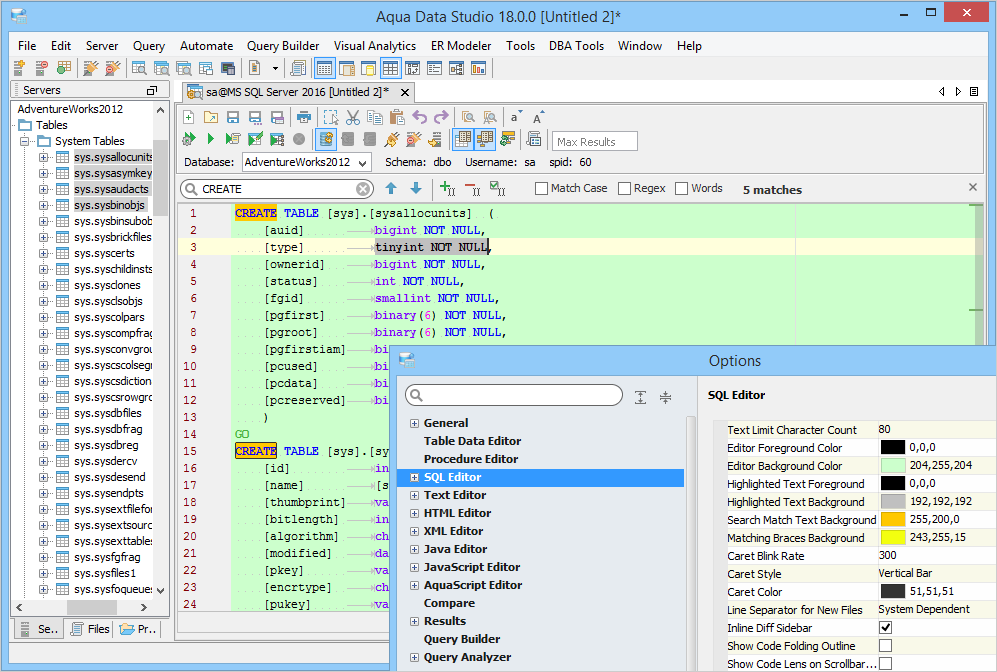Enable the Match Case checkbox
This screenshot has width=997, height=672.
point(541,188)
